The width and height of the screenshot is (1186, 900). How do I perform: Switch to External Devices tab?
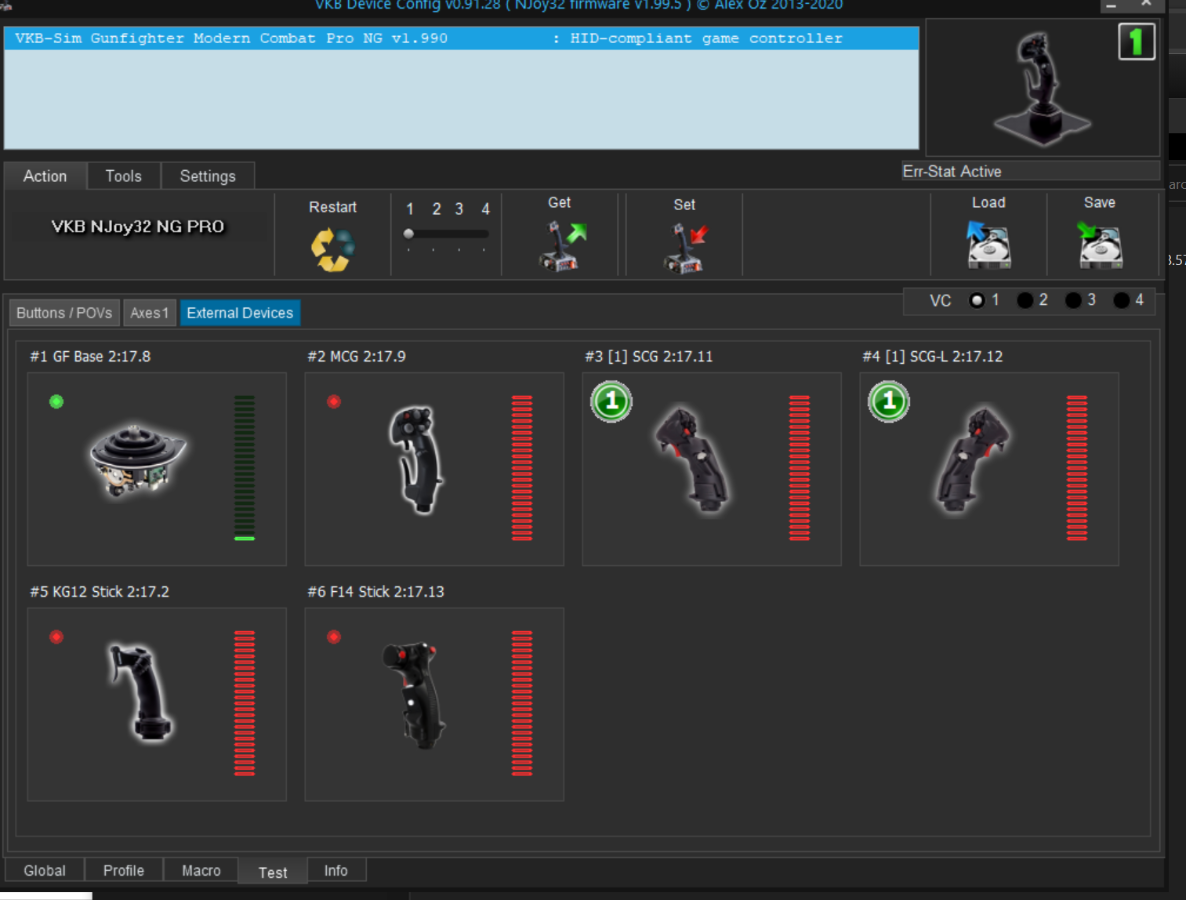pos(240,312)
